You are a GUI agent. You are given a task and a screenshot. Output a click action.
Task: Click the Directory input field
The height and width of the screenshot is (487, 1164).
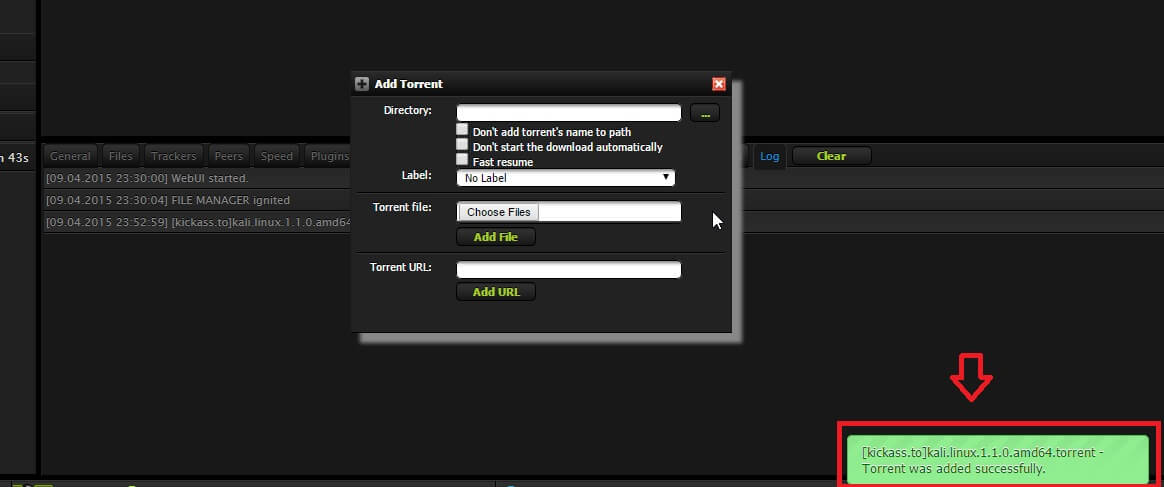click(x=568, y=113)
